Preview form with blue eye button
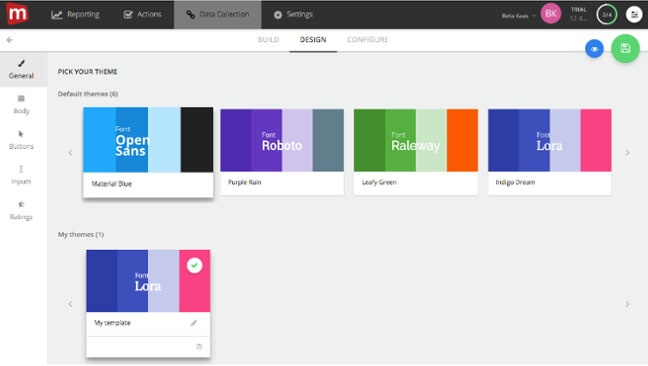Image resolution: width=648 pixels, height=366 pixels. 594,49
